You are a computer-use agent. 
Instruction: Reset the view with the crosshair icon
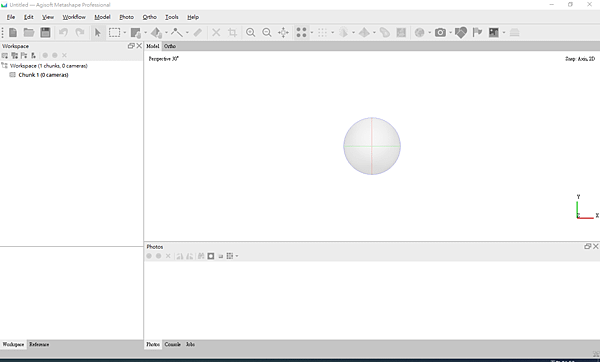click(x=283, y=33)
